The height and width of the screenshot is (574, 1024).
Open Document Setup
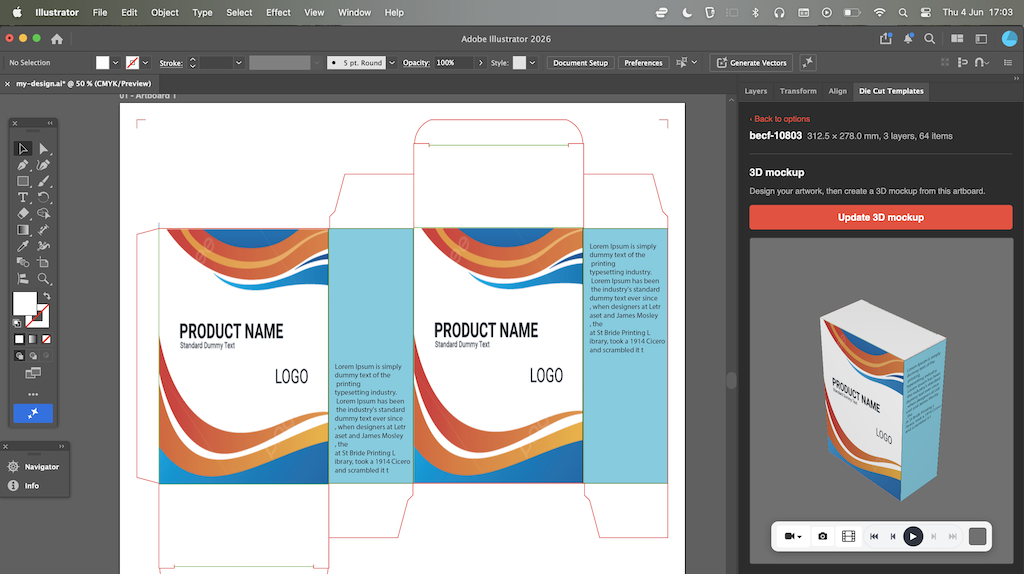tap(581, 63)
